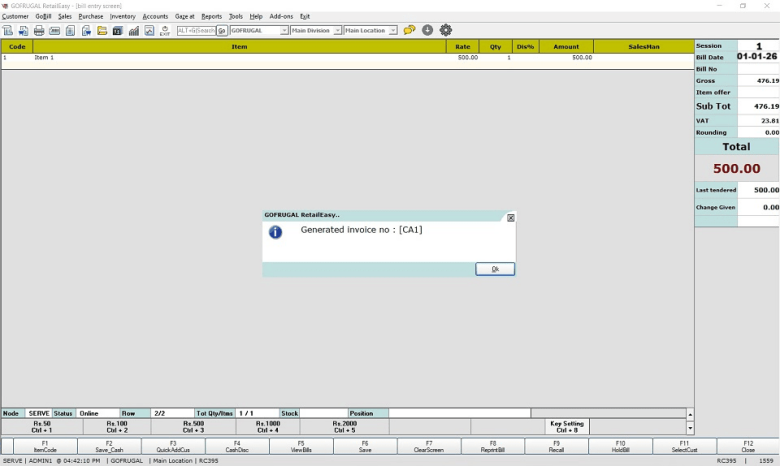Click the Last tendered value field

(758, 190)
